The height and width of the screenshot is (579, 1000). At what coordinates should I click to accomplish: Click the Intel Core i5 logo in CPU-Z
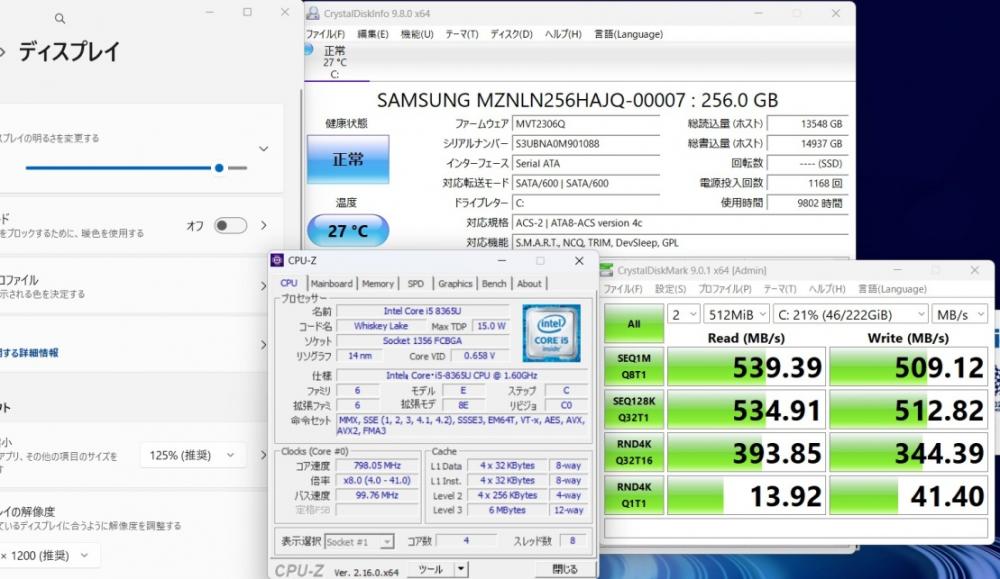(x=551, y=333)
